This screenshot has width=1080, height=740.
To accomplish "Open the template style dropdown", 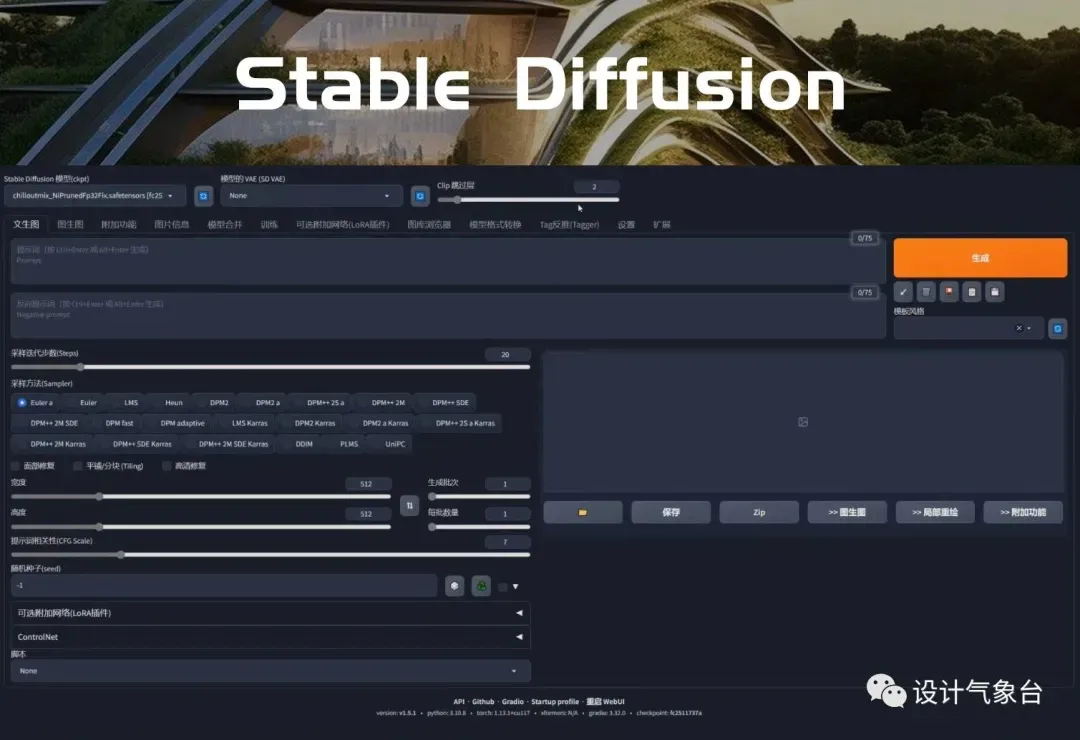I will [x=968, y=329].
